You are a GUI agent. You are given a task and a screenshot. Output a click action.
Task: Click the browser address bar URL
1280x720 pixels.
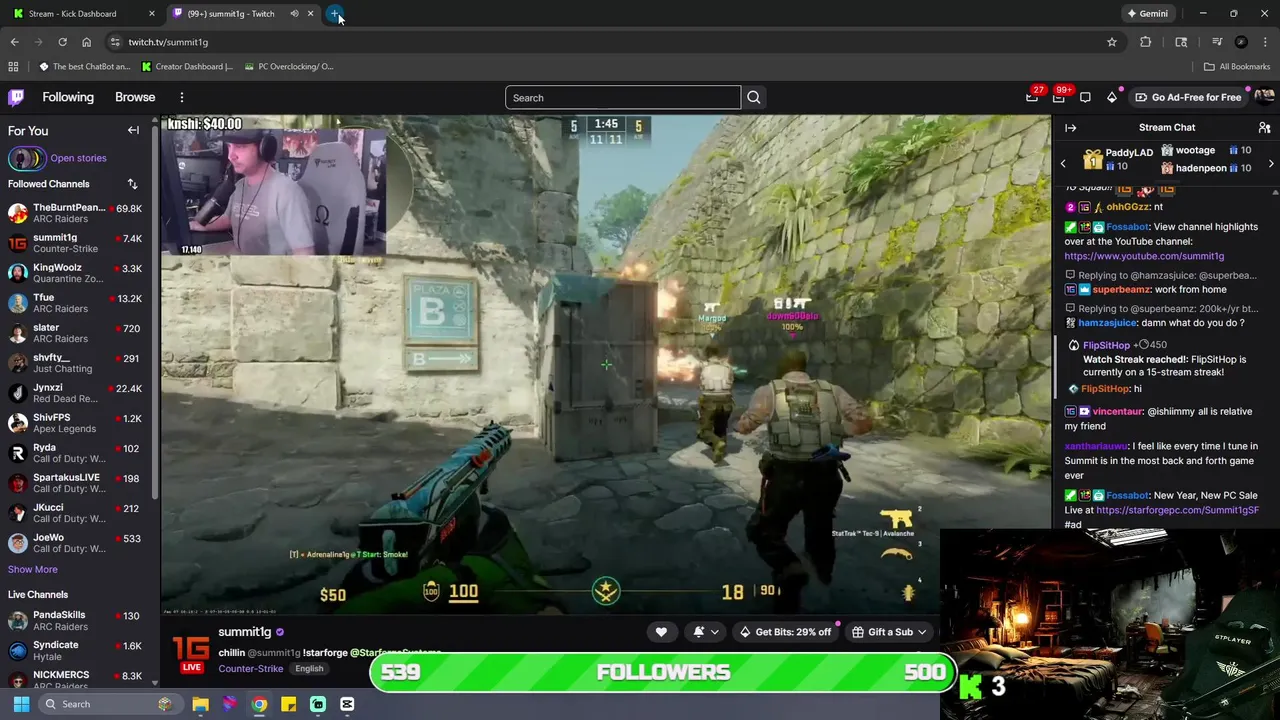[168, 42]
